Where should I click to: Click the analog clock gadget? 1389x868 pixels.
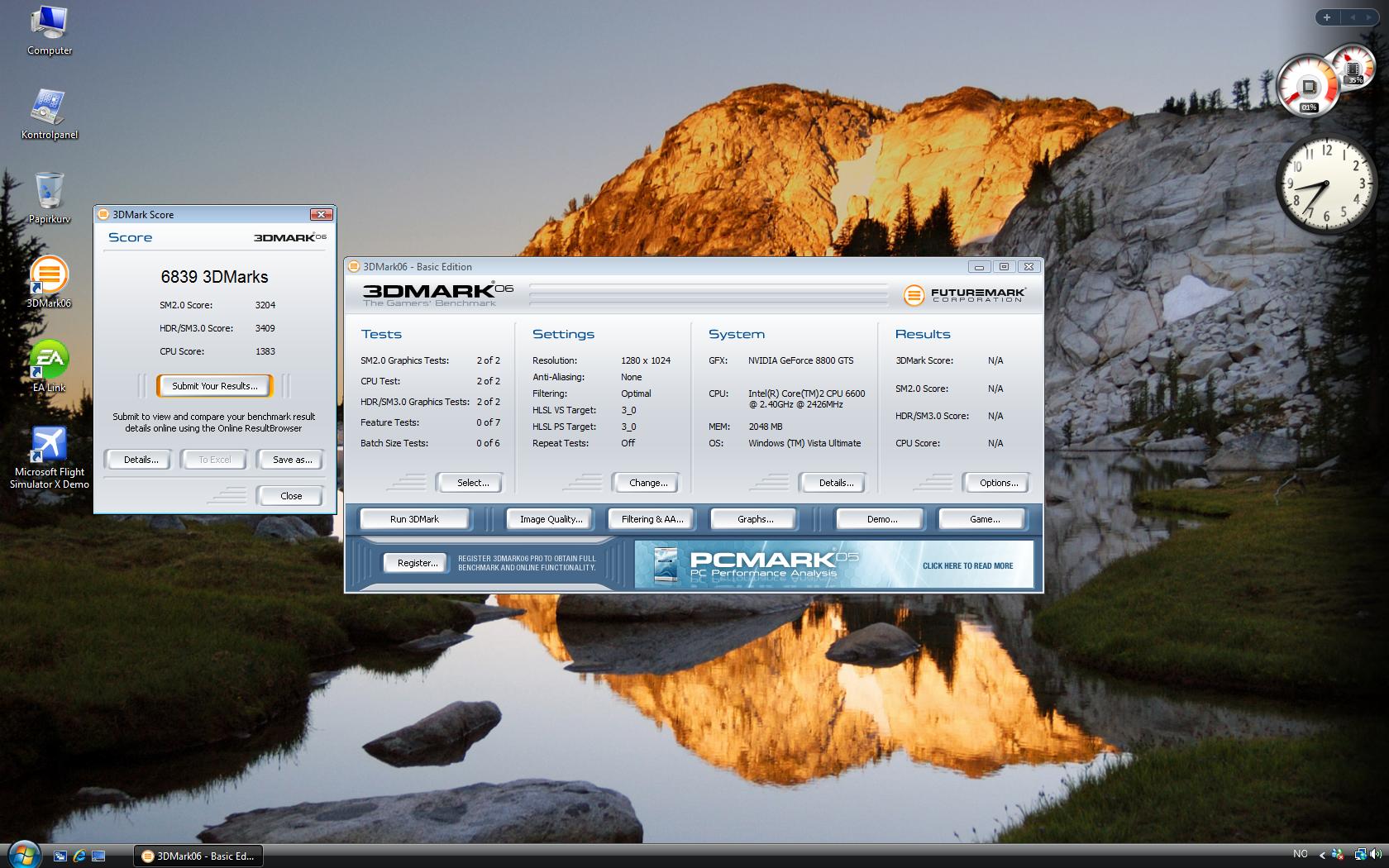(1326, 185)
